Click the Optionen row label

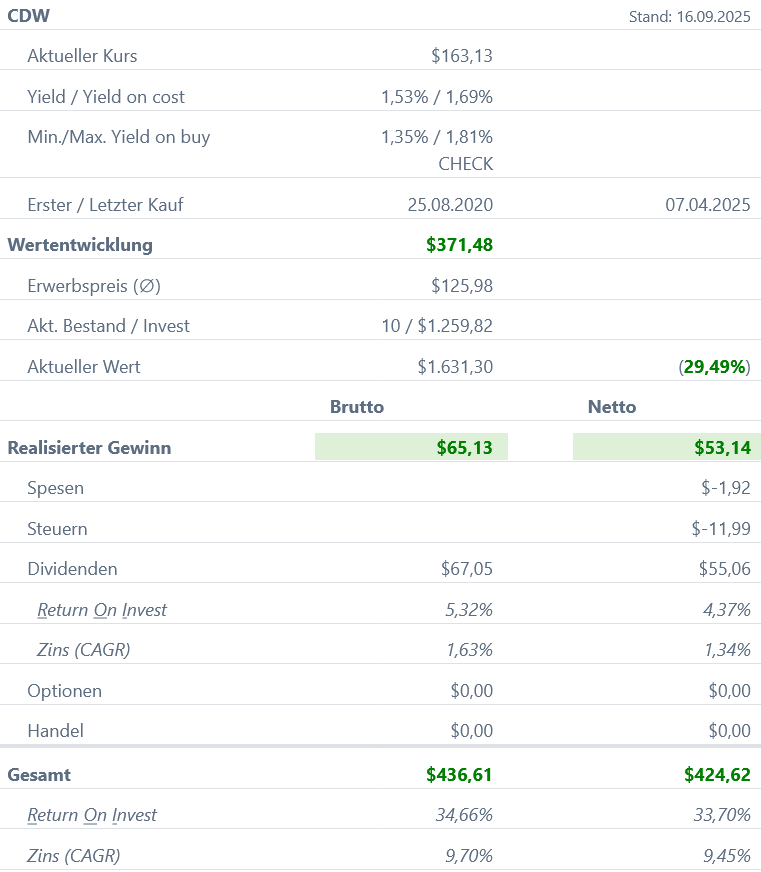65,691
